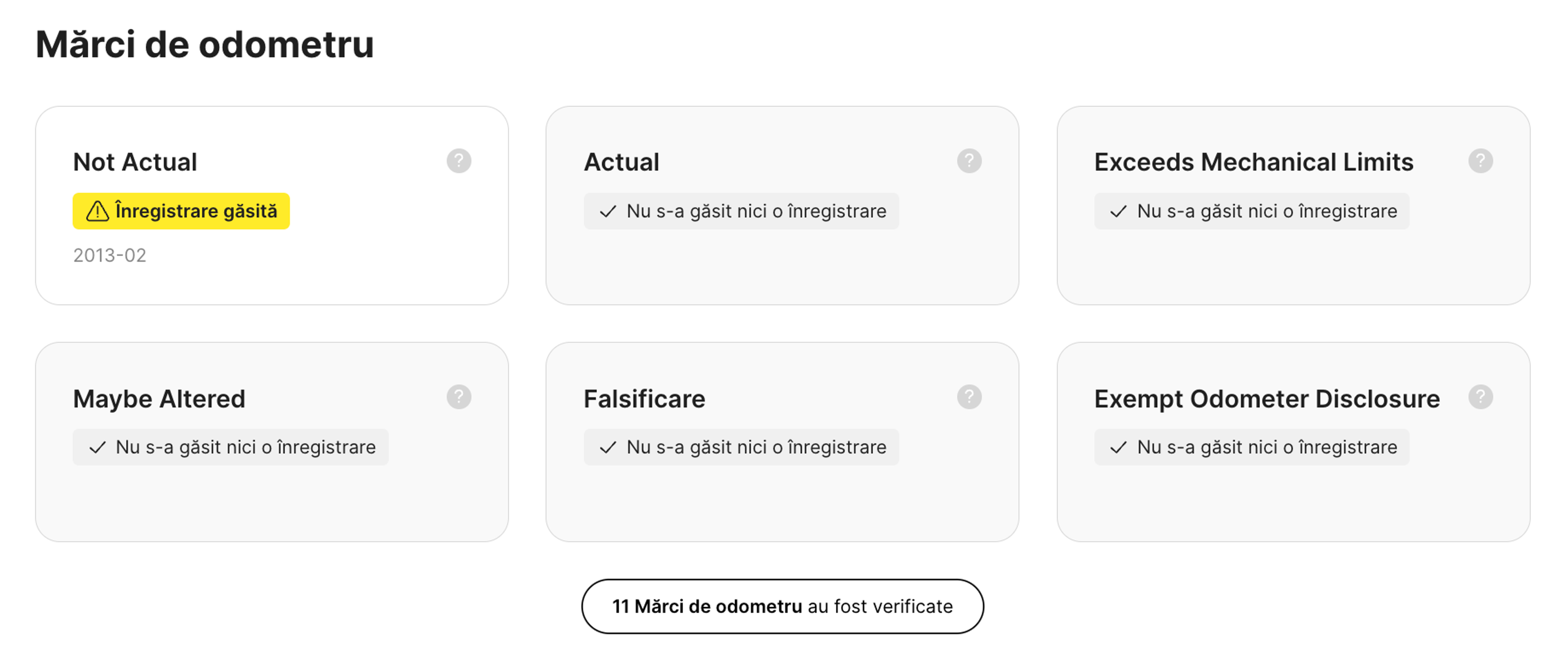Click the checkmark icon in Actual card
Viewport: 1568px width, 661px height.
click(x=608, y=211)
